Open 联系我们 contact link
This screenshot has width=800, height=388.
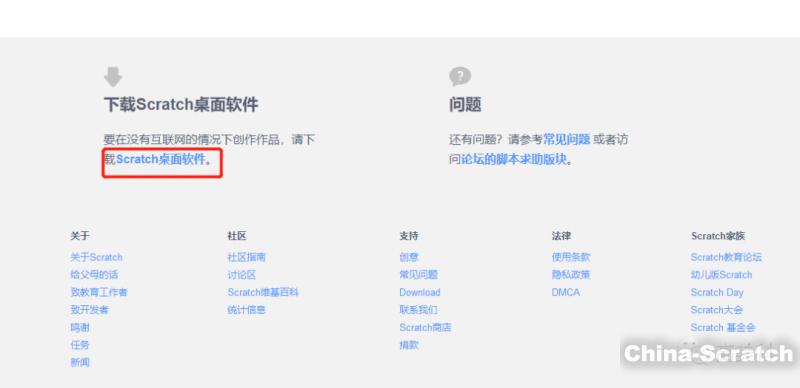pyautogui.click(x=418, y=309)
